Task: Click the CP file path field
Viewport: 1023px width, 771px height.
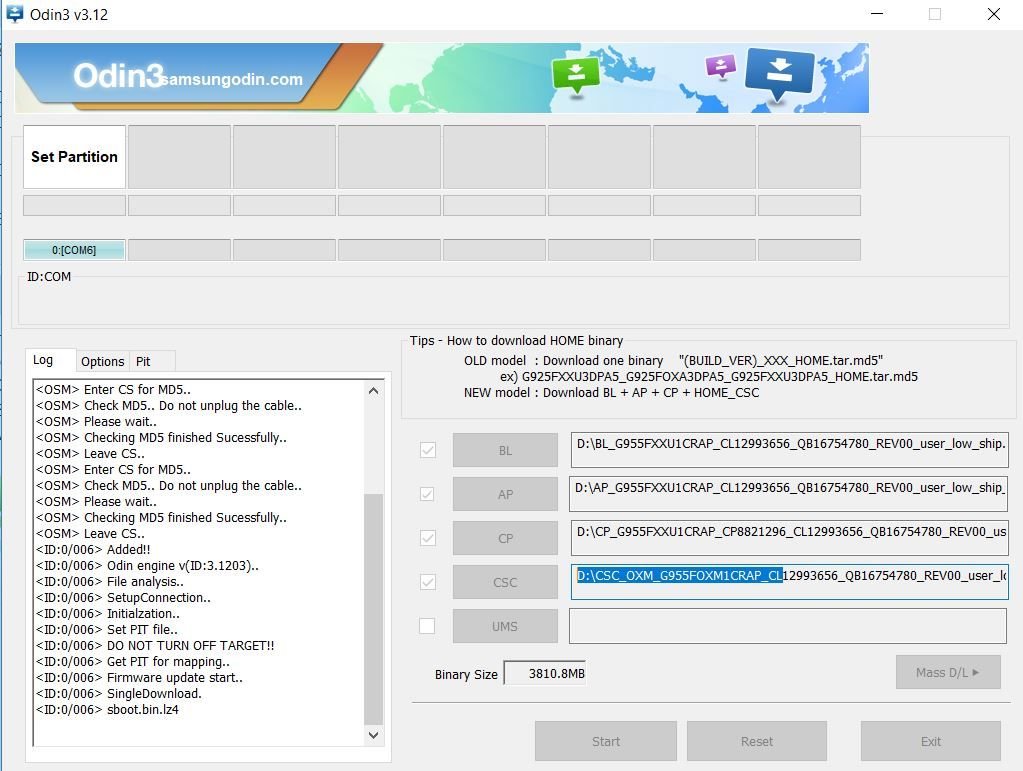Action: tap(789, 537)
